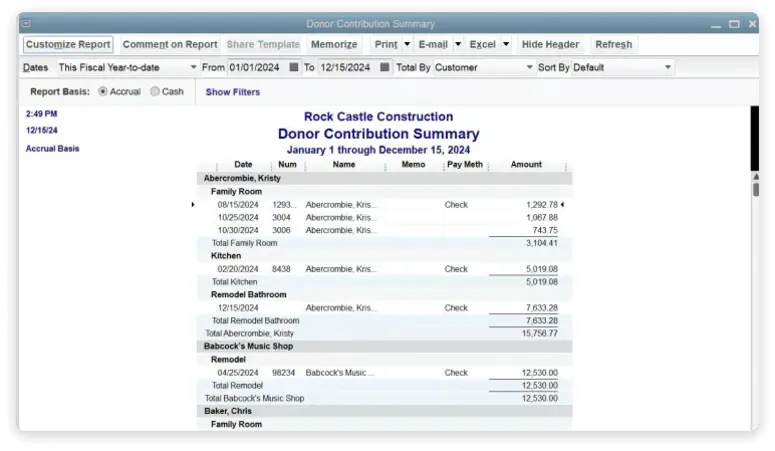Click the Total Remodel row label

(x=237, y=386)
